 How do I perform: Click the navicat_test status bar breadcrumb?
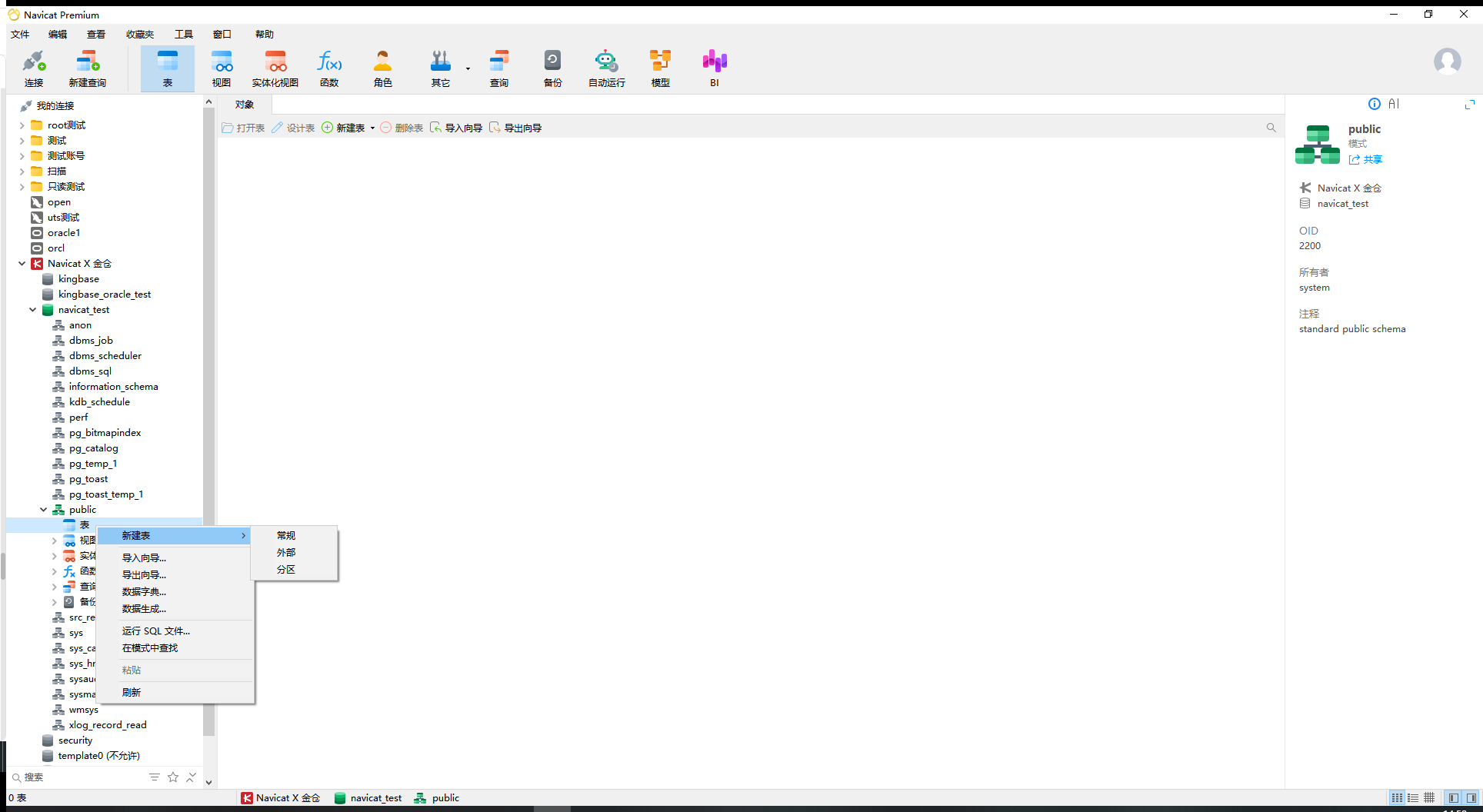coord(368,798)
